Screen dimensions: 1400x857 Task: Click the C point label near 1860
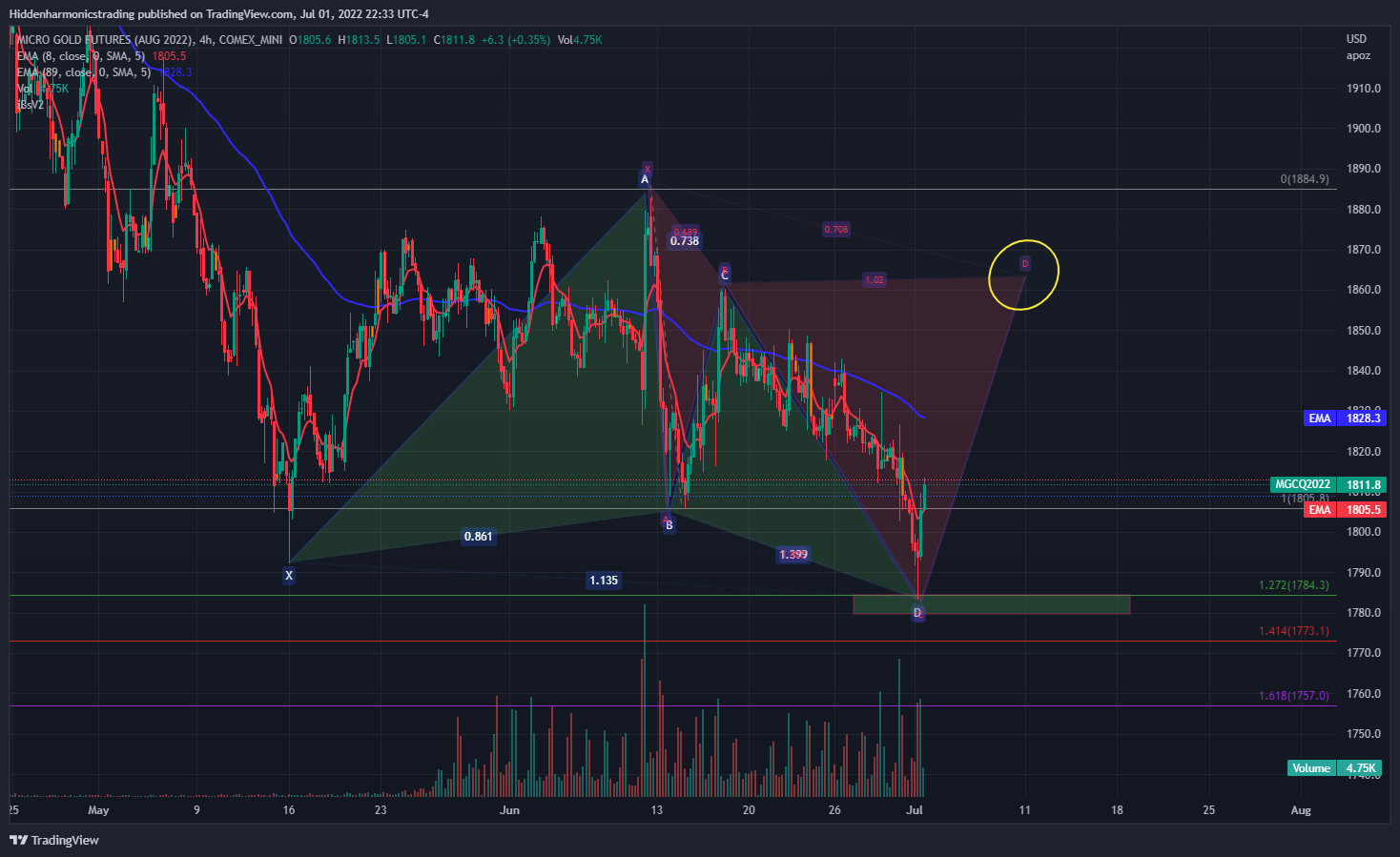tap(725, 275)
